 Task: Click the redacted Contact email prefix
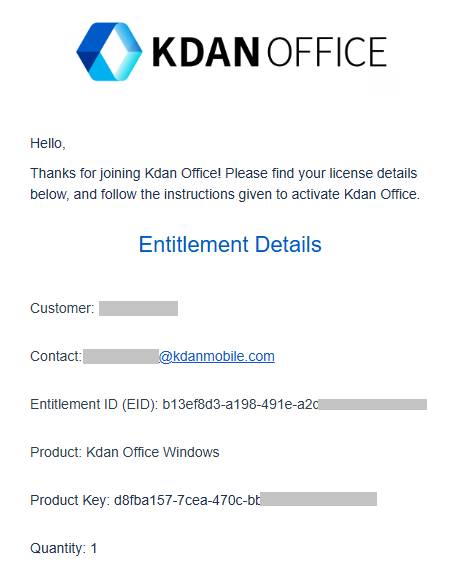[121, 356]
